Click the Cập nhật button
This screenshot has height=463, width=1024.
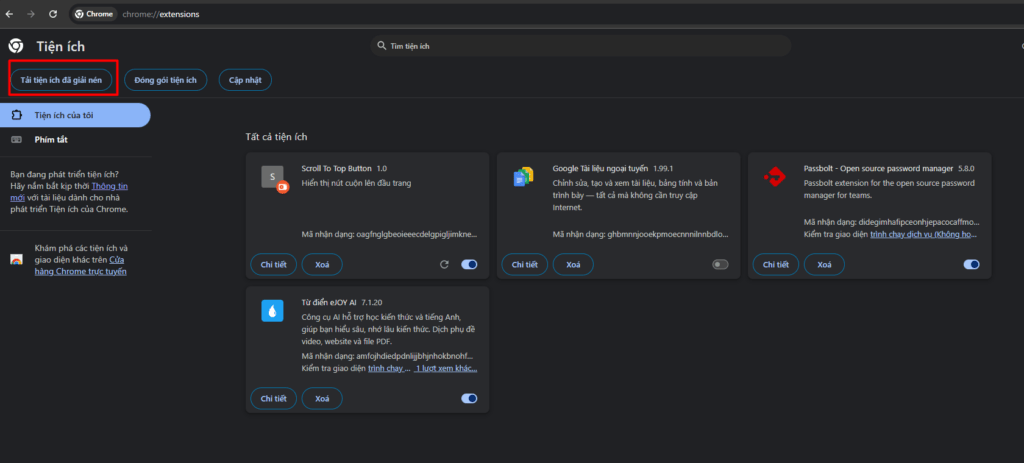tap(245, 80)
